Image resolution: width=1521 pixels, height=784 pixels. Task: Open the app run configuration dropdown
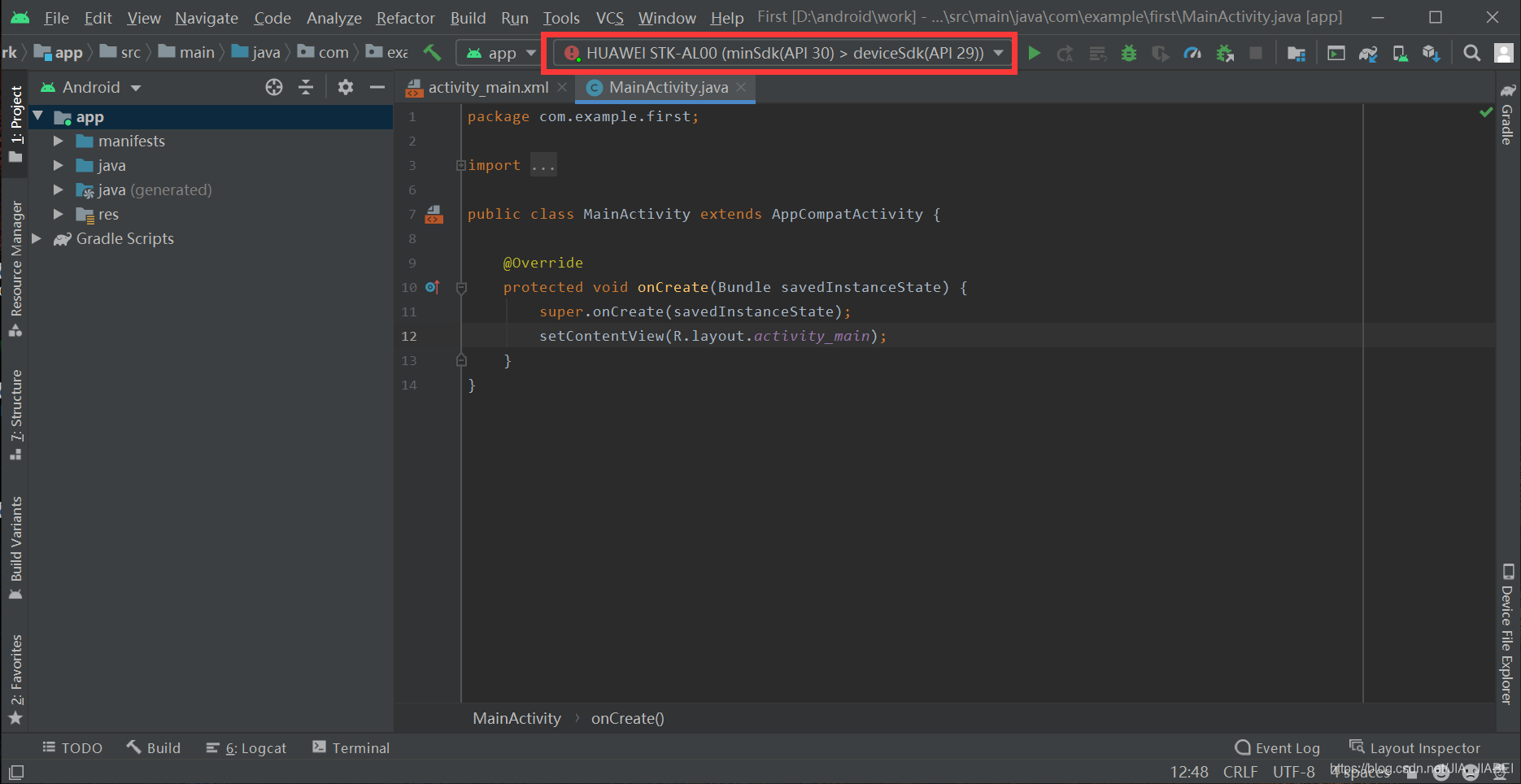point(500,53)
